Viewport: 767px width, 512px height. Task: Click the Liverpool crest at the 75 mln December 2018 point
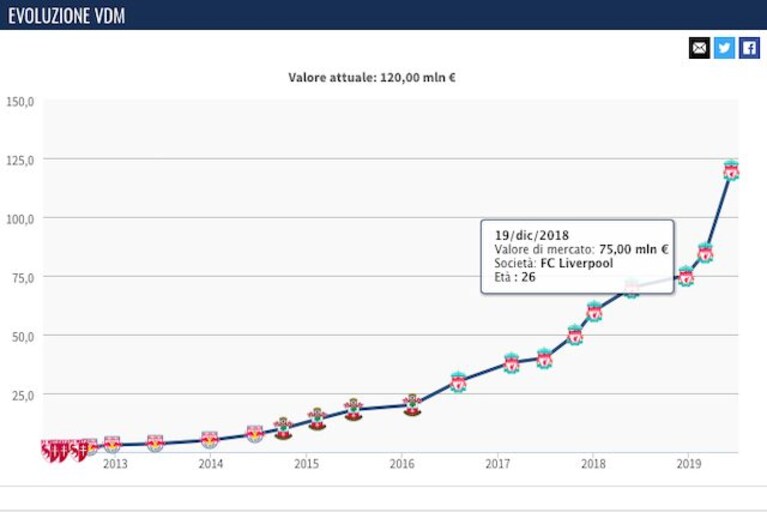[686, 276]
